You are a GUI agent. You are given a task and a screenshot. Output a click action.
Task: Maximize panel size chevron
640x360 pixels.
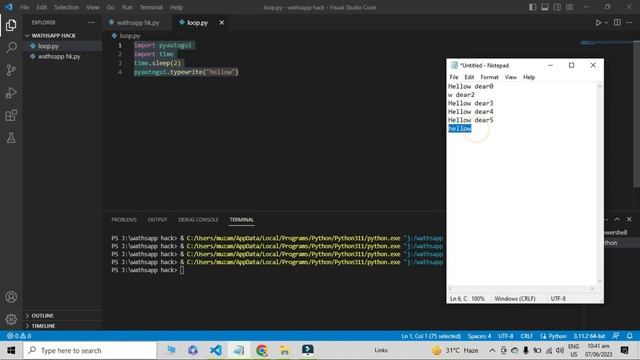[617, 219]
